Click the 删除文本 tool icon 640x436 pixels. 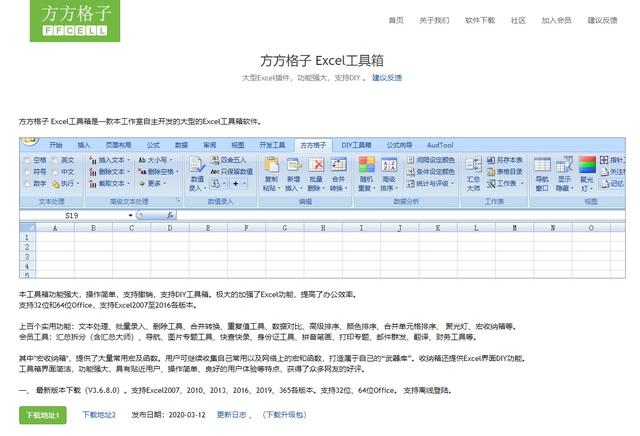(93, 172)
